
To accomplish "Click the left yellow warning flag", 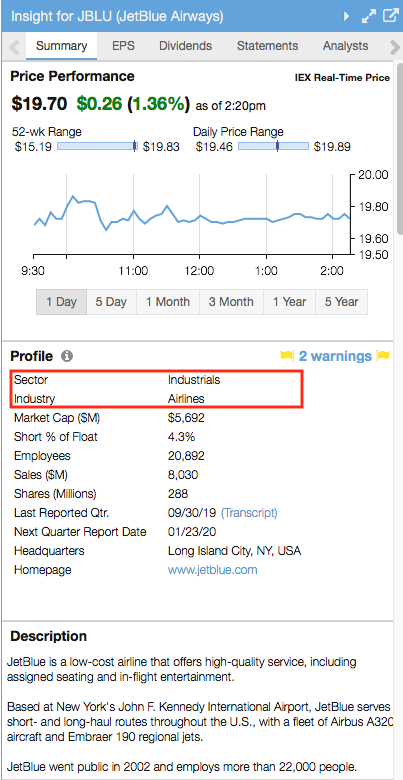I will coord(287,356).
